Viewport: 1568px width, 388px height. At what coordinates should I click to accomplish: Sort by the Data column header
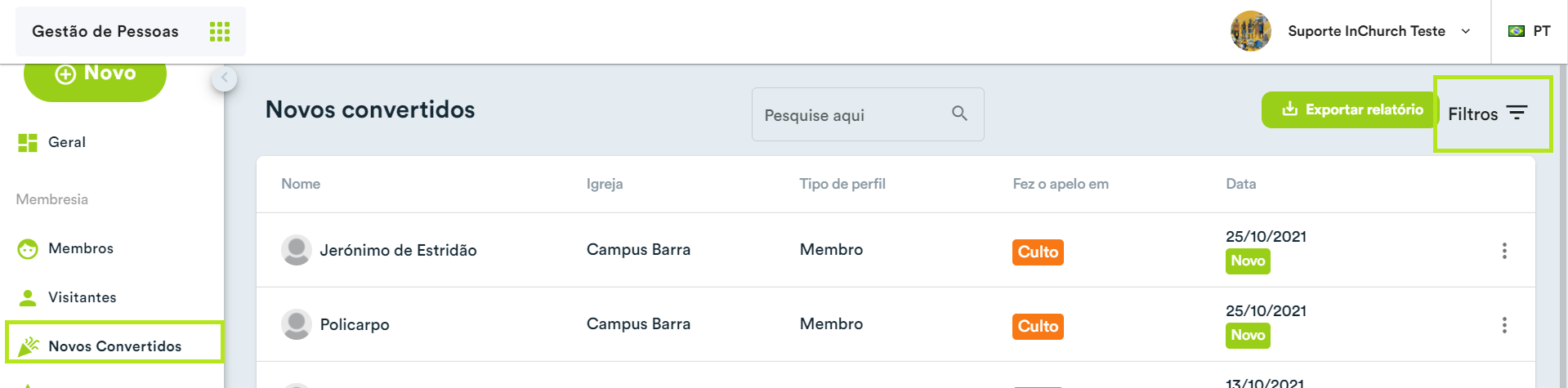pos(1240,184)
